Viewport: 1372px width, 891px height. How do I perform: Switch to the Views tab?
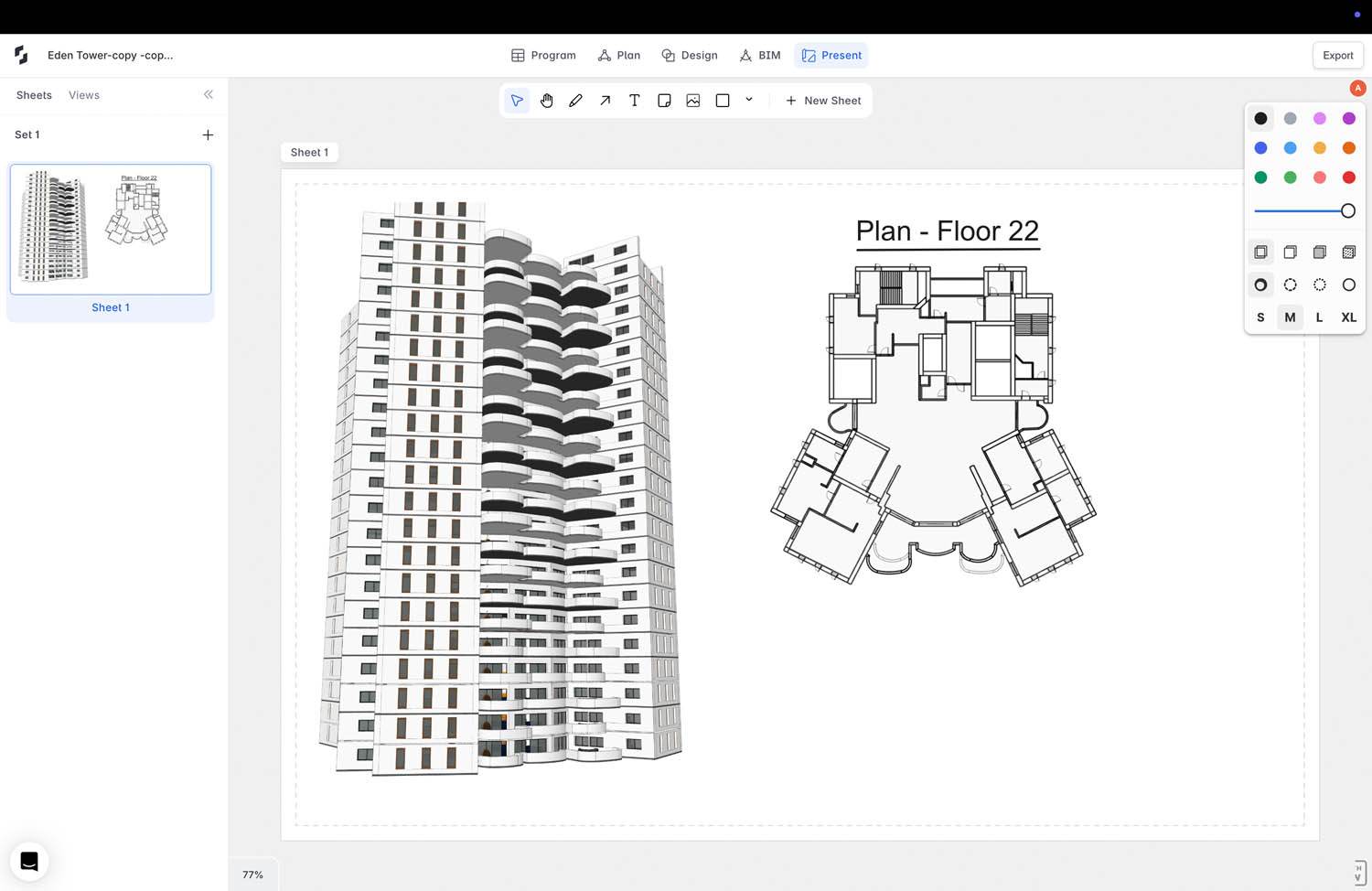point(84,95)
